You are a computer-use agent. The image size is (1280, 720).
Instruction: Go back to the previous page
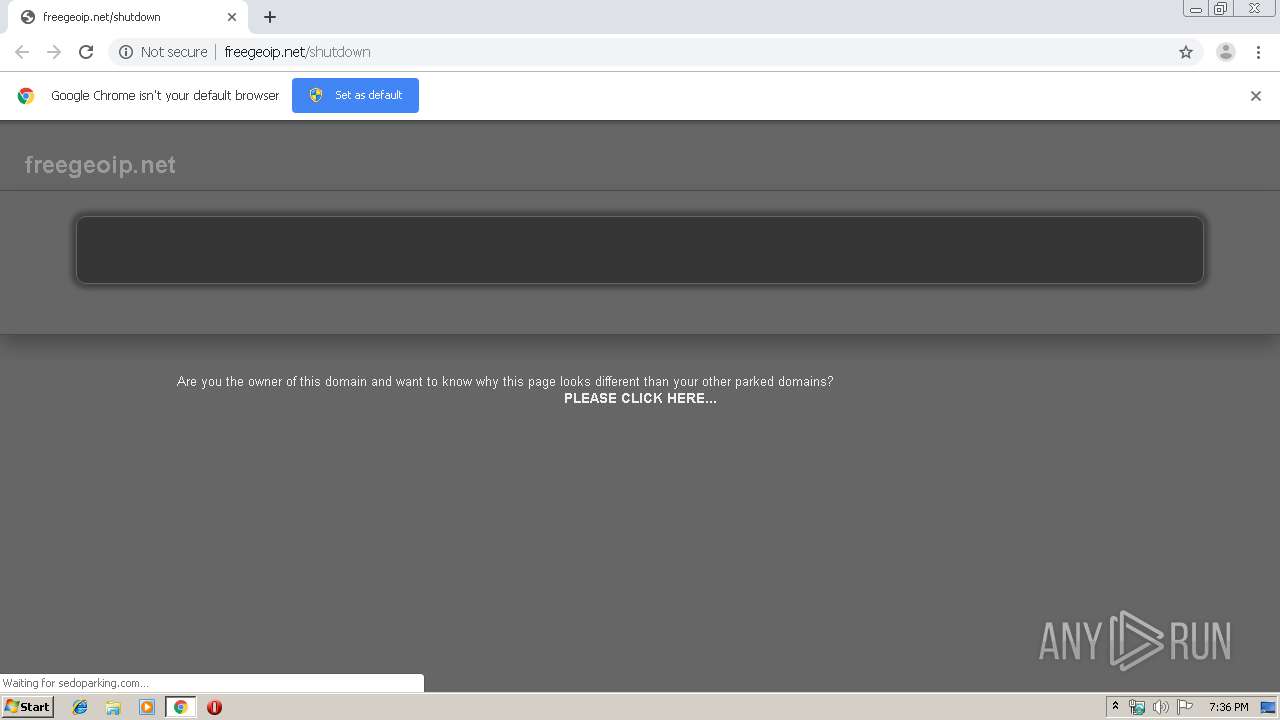22,52
